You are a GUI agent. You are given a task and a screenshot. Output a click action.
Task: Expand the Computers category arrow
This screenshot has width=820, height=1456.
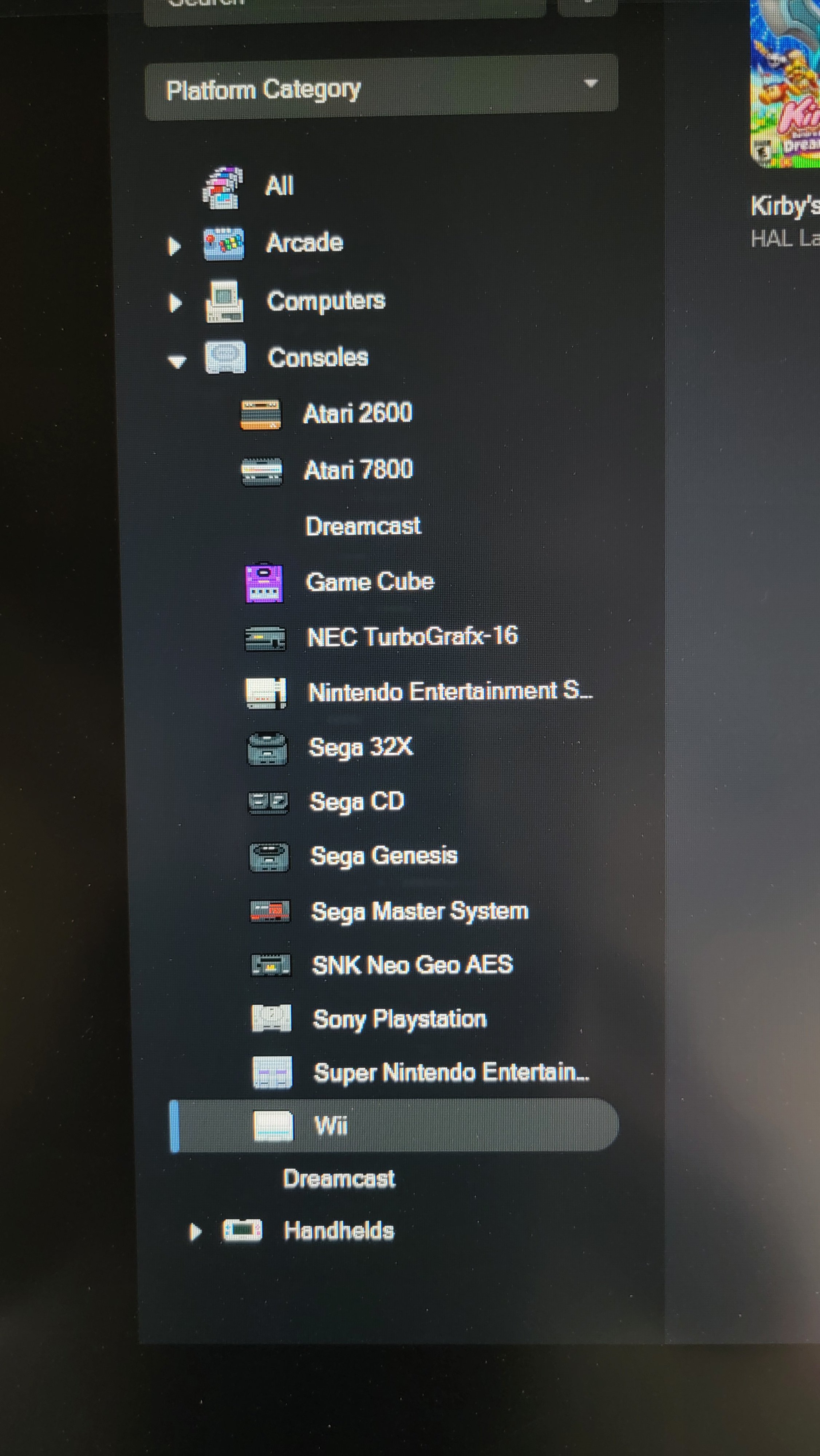pyautogui.click(x=175, y=302)
